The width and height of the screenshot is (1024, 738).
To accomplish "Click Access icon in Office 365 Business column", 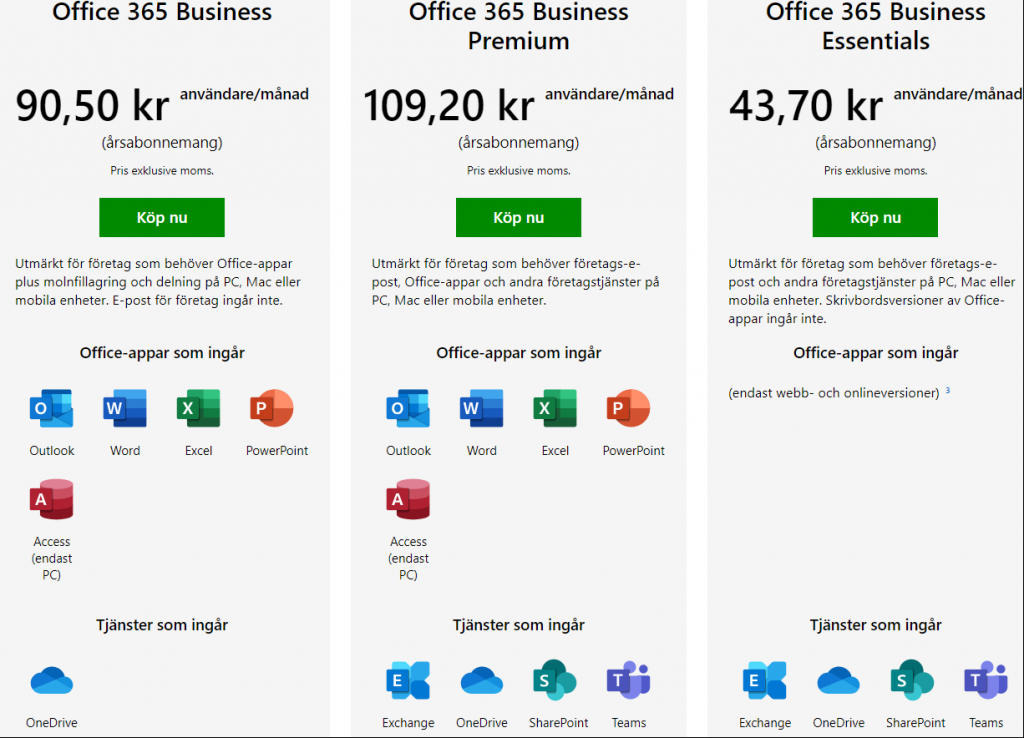I will pos(52,499).
